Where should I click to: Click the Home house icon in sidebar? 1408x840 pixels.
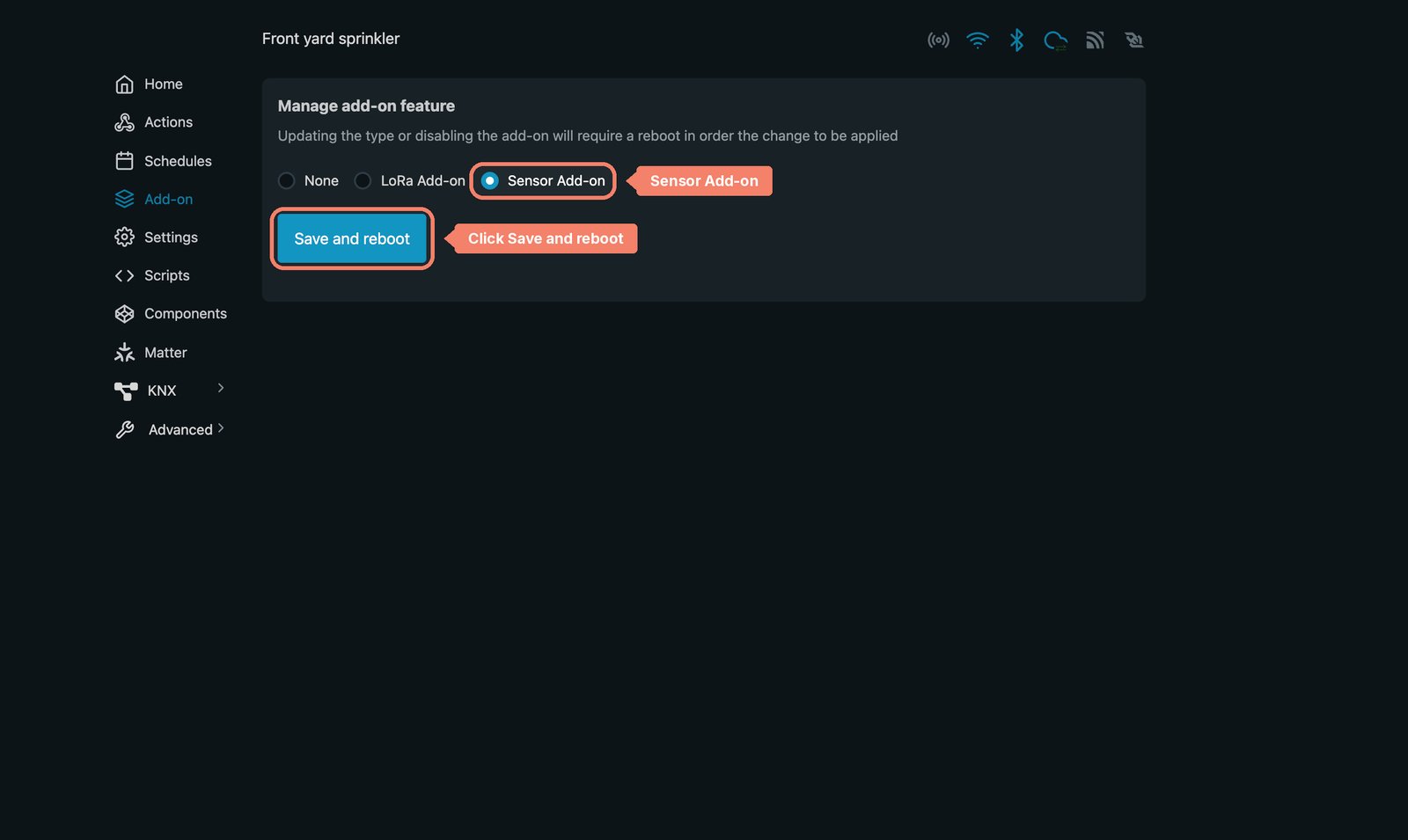tap(124, 84)
